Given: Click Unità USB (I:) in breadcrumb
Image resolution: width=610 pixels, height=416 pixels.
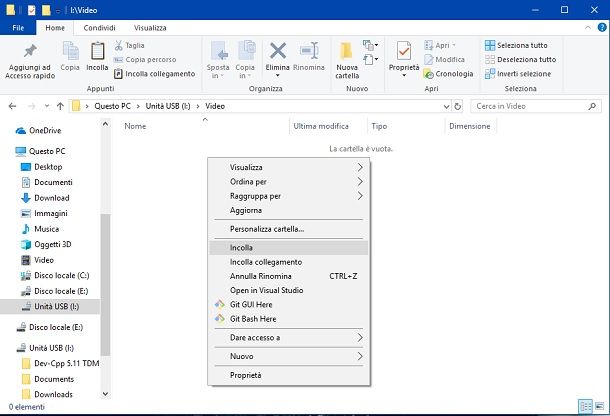Looking at the screenshot, I should coord(168,106).
